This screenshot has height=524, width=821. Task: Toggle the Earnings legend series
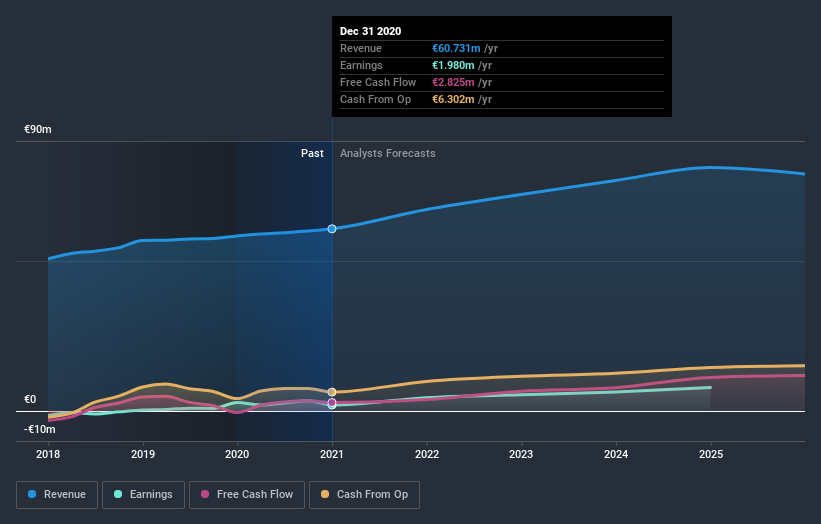[143, 495]
